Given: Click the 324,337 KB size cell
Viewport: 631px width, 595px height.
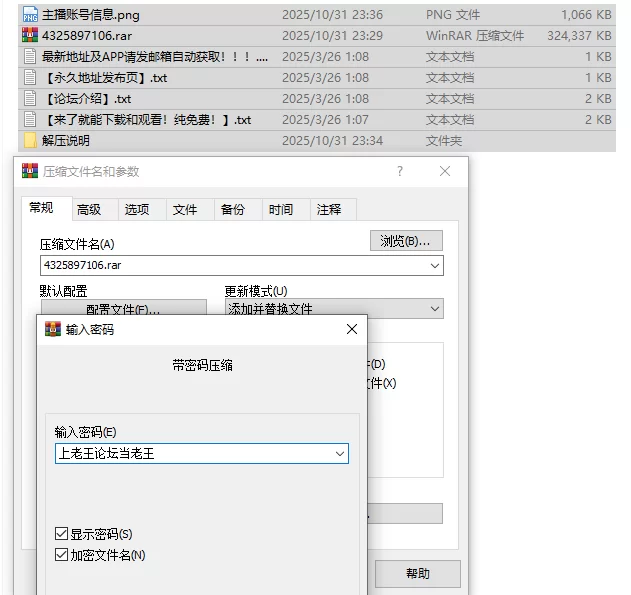Looking at the screenshot, I should (579, 36).
